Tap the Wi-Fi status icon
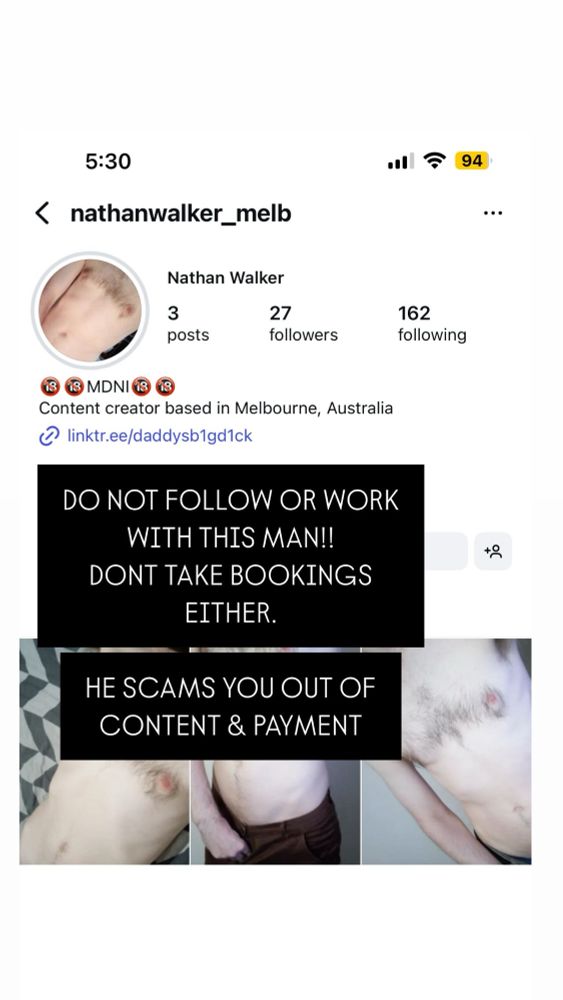This screenshot has width=563, height=1000. click(x=435, y=161)
